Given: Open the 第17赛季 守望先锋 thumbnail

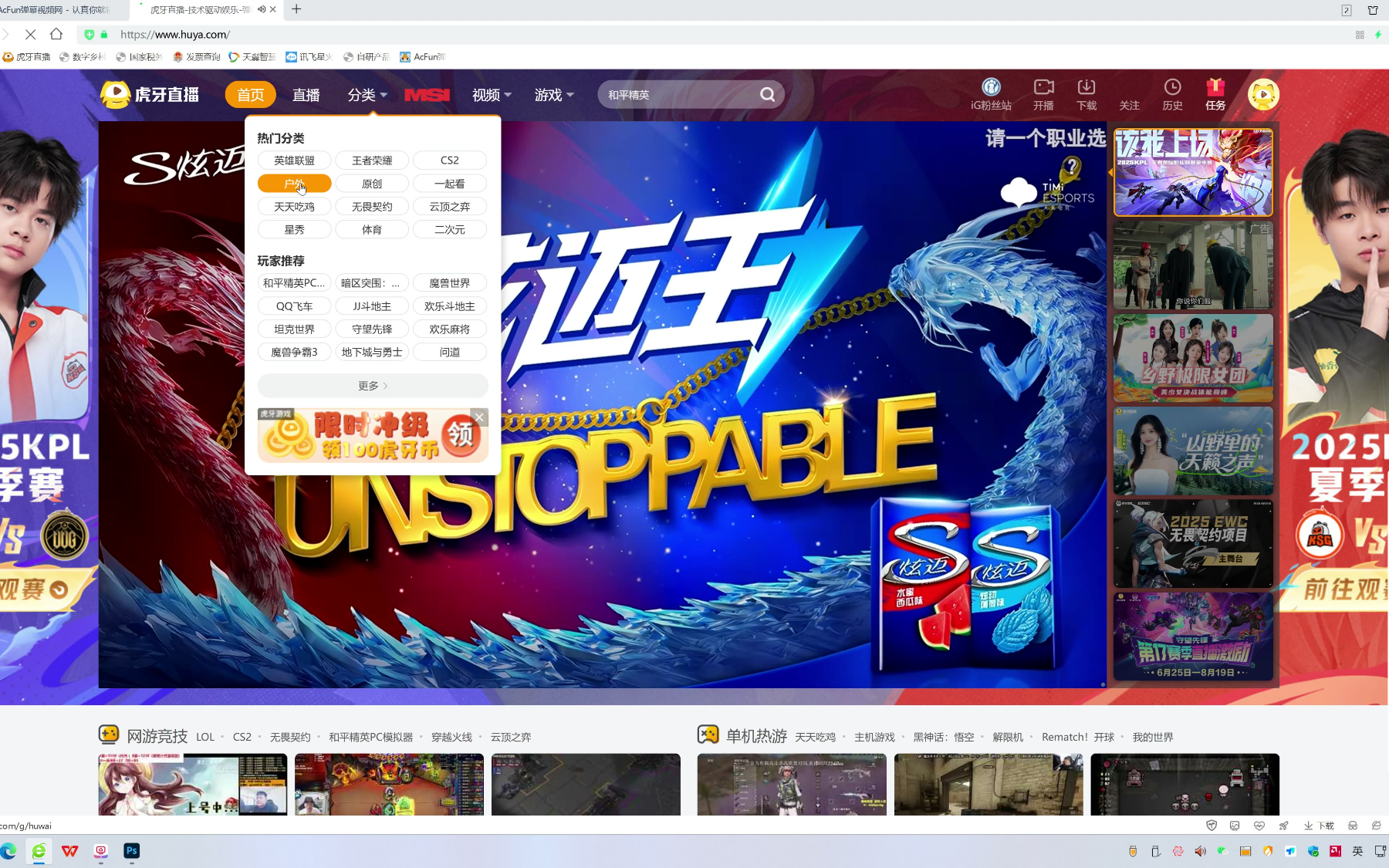Looking at the screenshot, I should tap(1193, 637).
